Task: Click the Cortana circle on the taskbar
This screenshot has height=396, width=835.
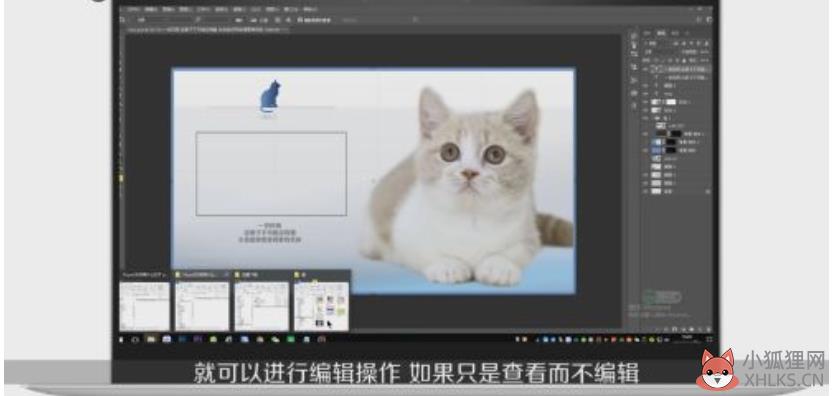Action: (135, 339)
